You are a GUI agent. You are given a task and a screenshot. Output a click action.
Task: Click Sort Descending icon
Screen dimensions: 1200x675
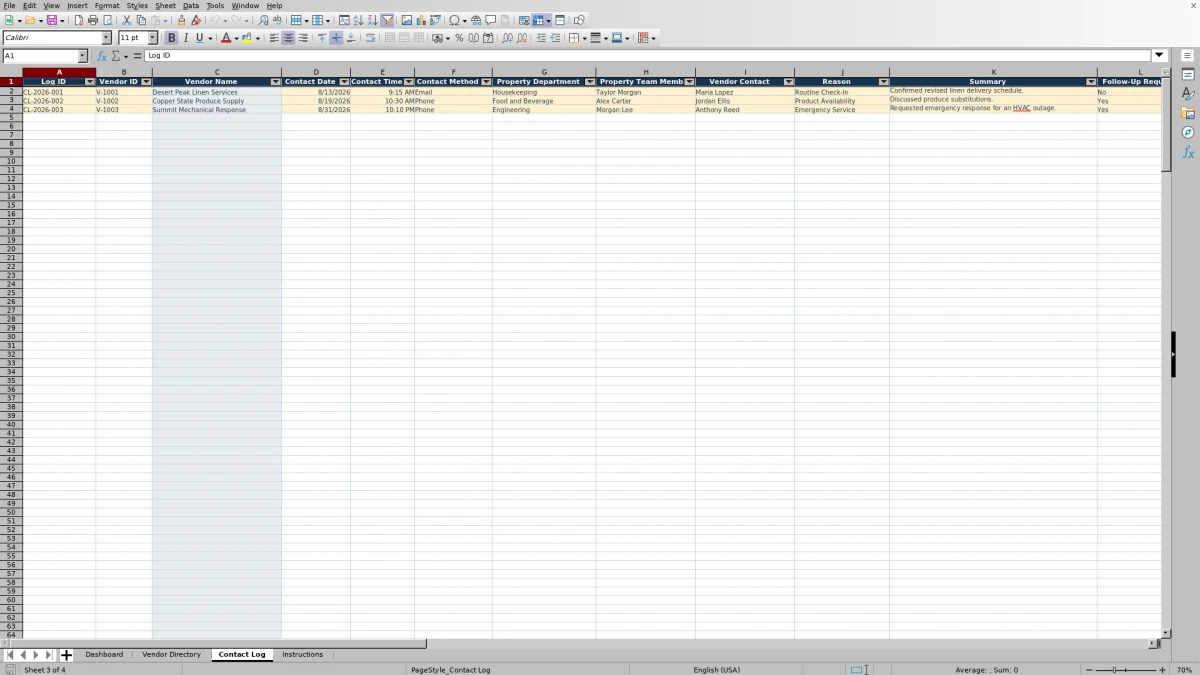click(373, 20)
